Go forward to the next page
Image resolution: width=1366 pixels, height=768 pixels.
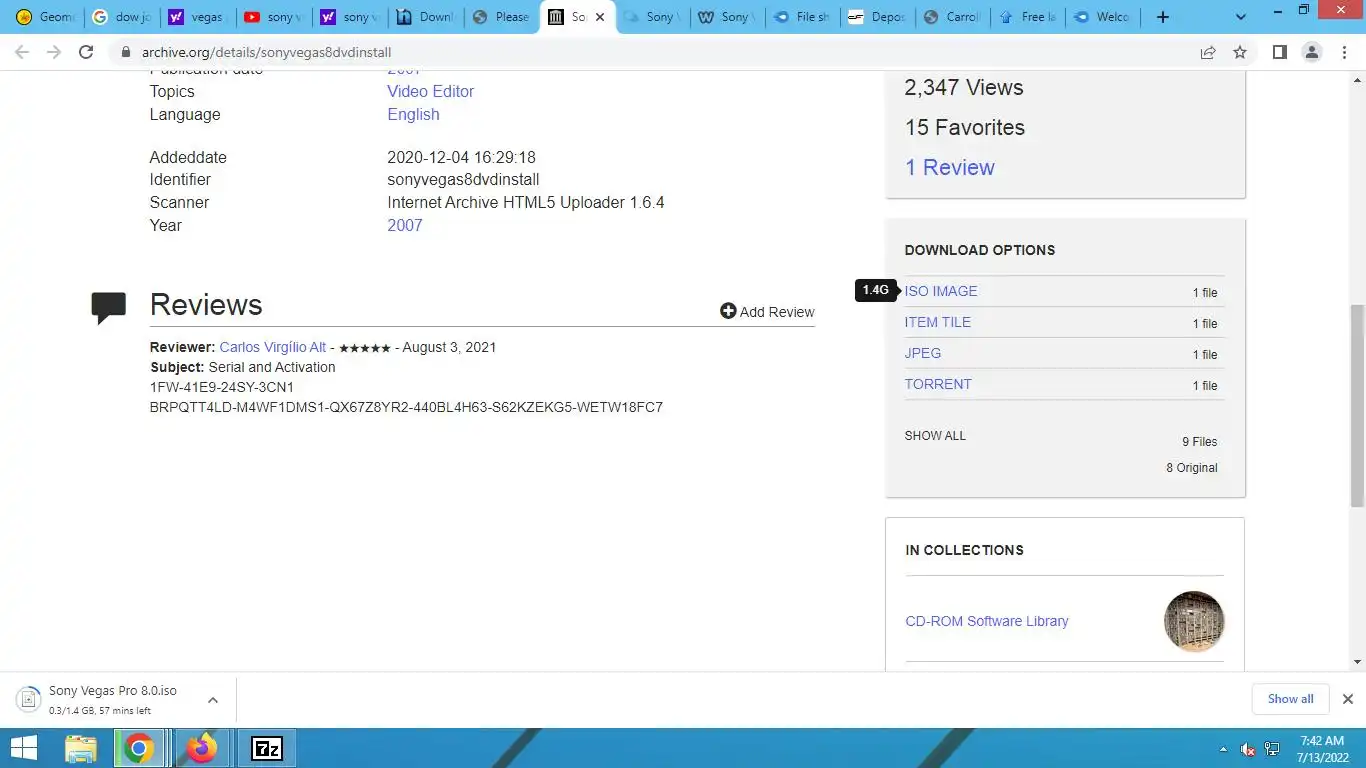click(54, 52)
